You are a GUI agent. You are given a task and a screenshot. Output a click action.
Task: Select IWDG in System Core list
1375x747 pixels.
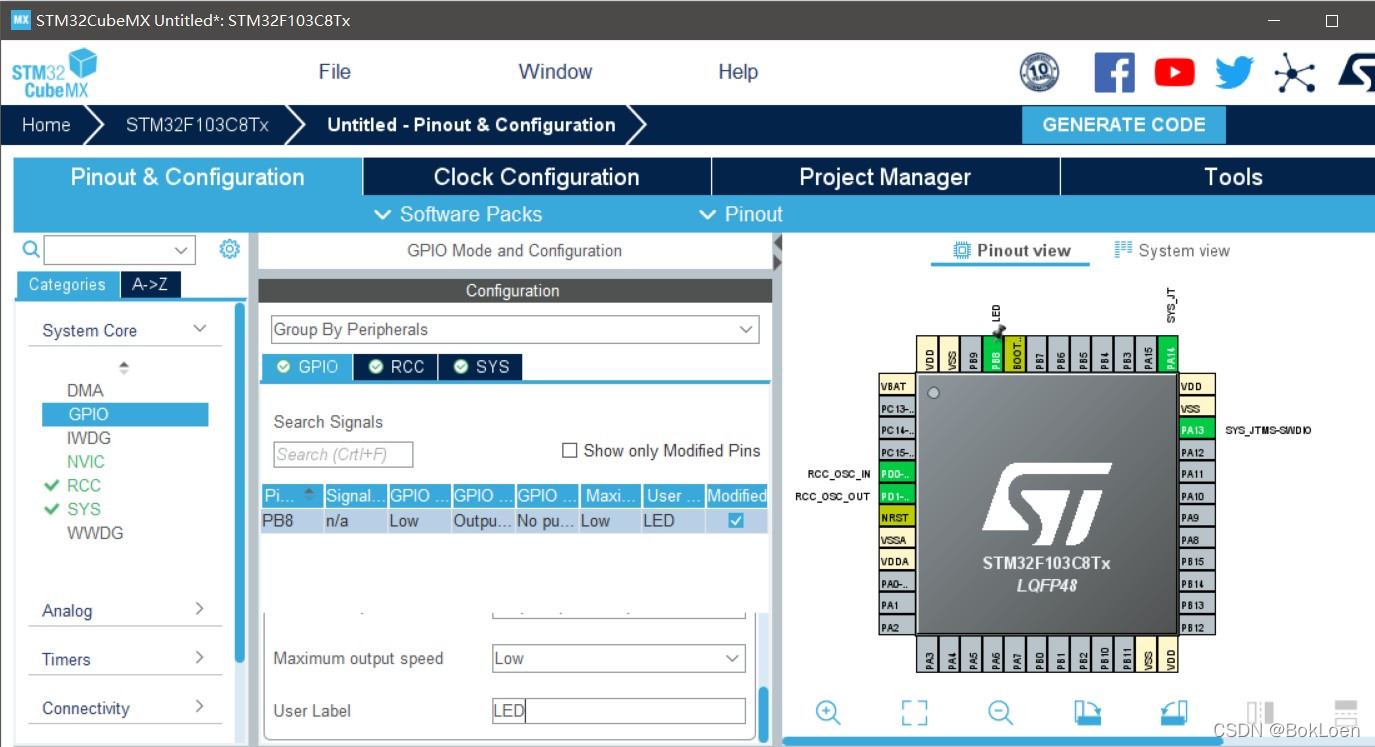coord(88,438)
